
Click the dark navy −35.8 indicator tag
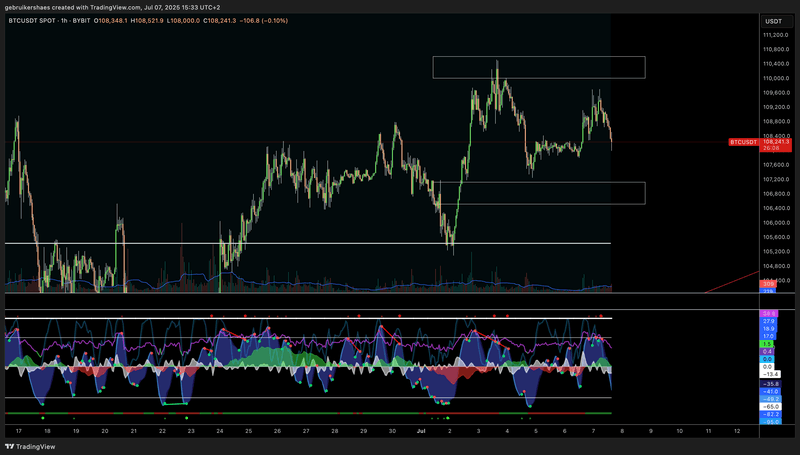coord(770,384)
